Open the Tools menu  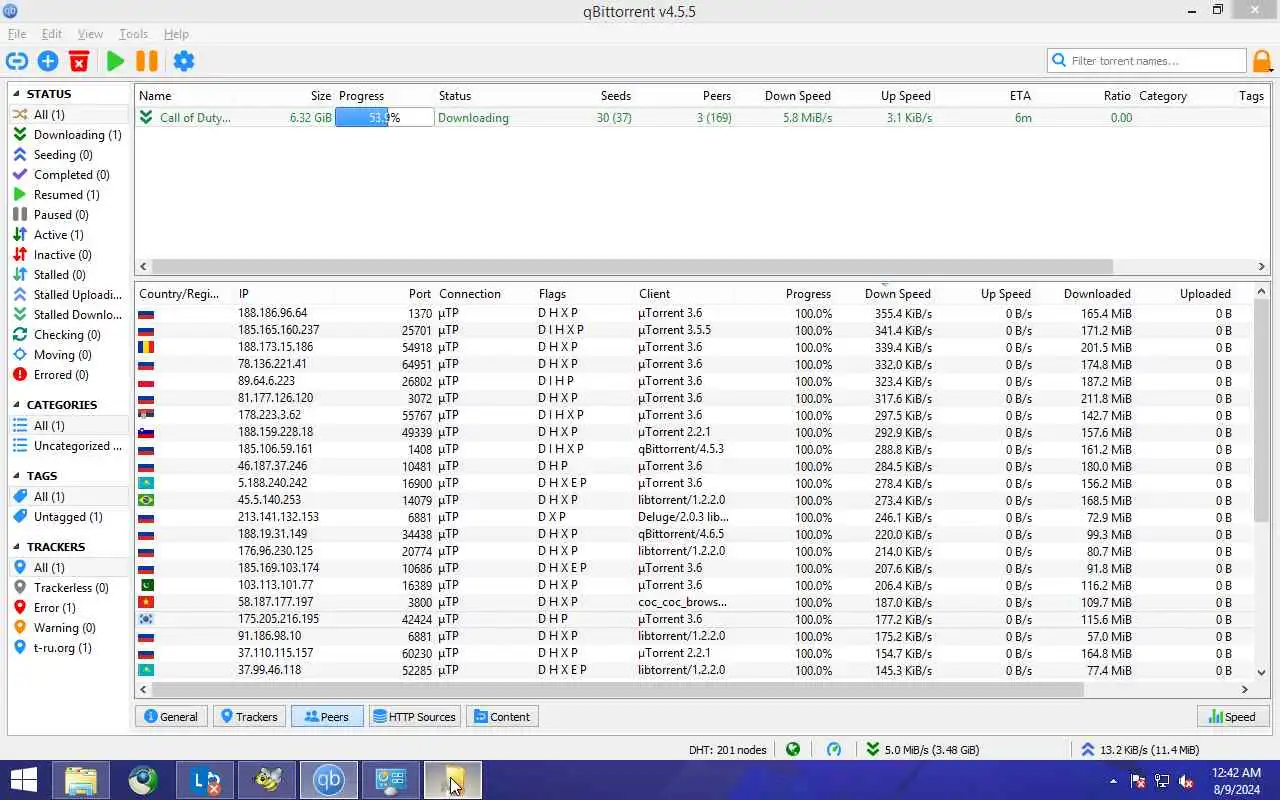point(133,34)
